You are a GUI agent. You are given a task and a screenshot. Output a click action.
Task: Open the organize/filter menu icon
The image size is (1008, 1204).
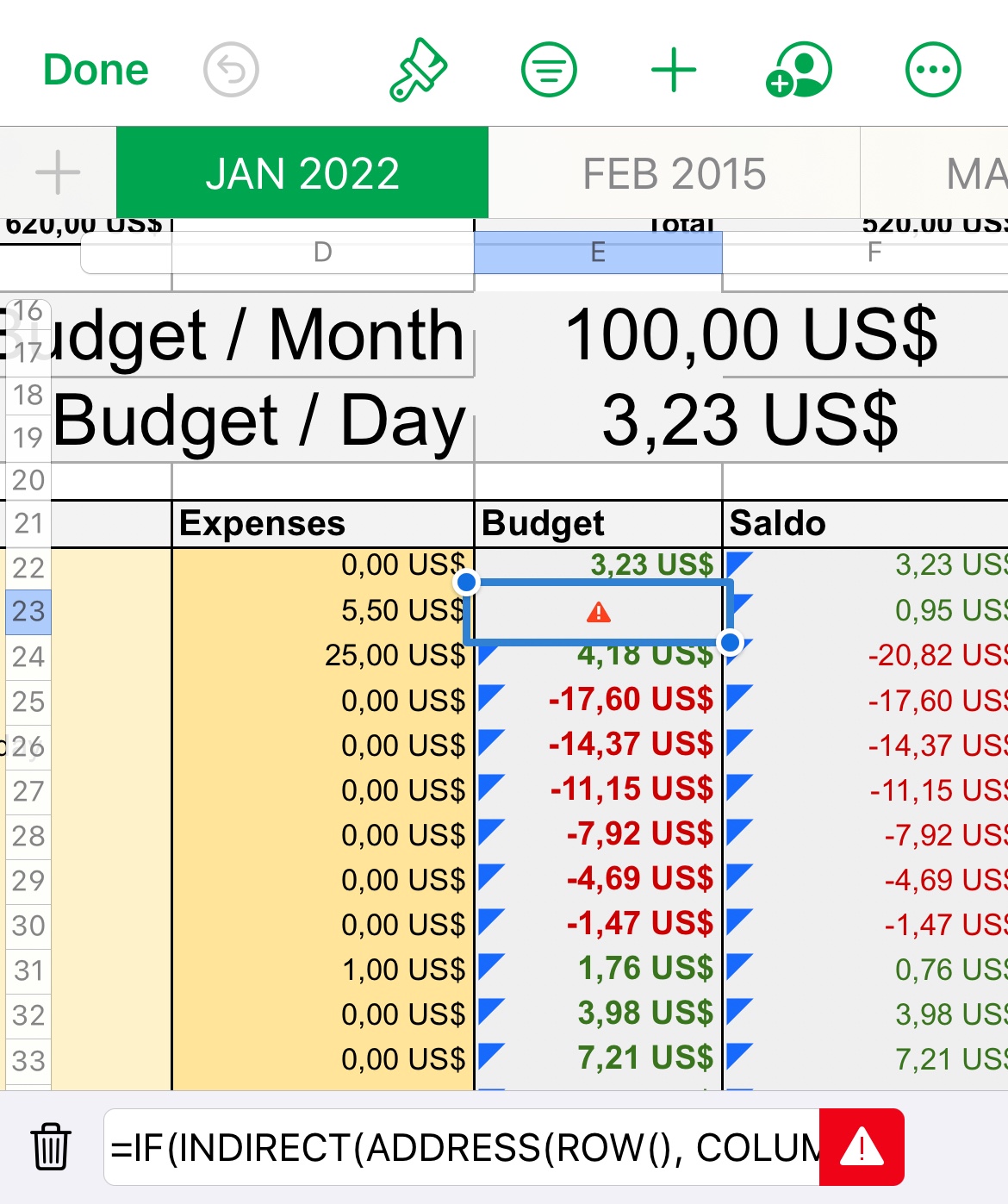pyautogui.click(x=549, y=70)
